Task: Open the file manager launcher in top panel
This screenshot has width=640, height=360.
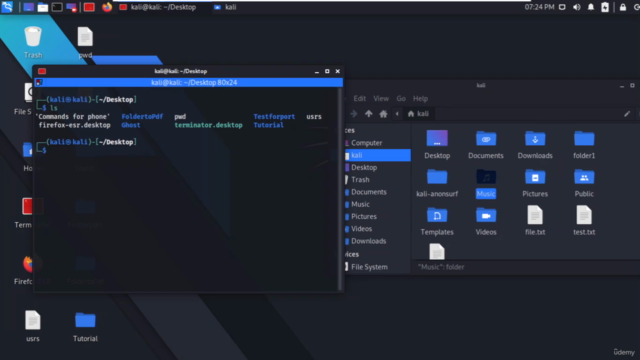Action: point(43,7)
